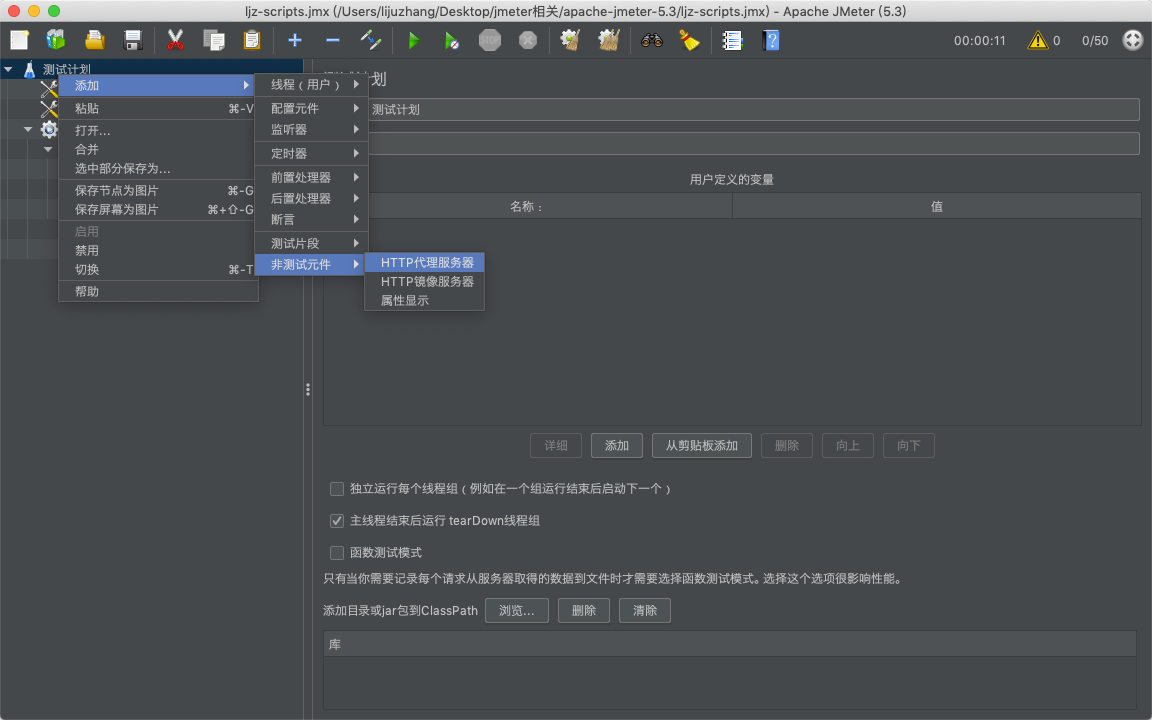The image size is (1152, 720).
Task: Collapse the gear thread group tree node
Action: (x=28, y=129)
